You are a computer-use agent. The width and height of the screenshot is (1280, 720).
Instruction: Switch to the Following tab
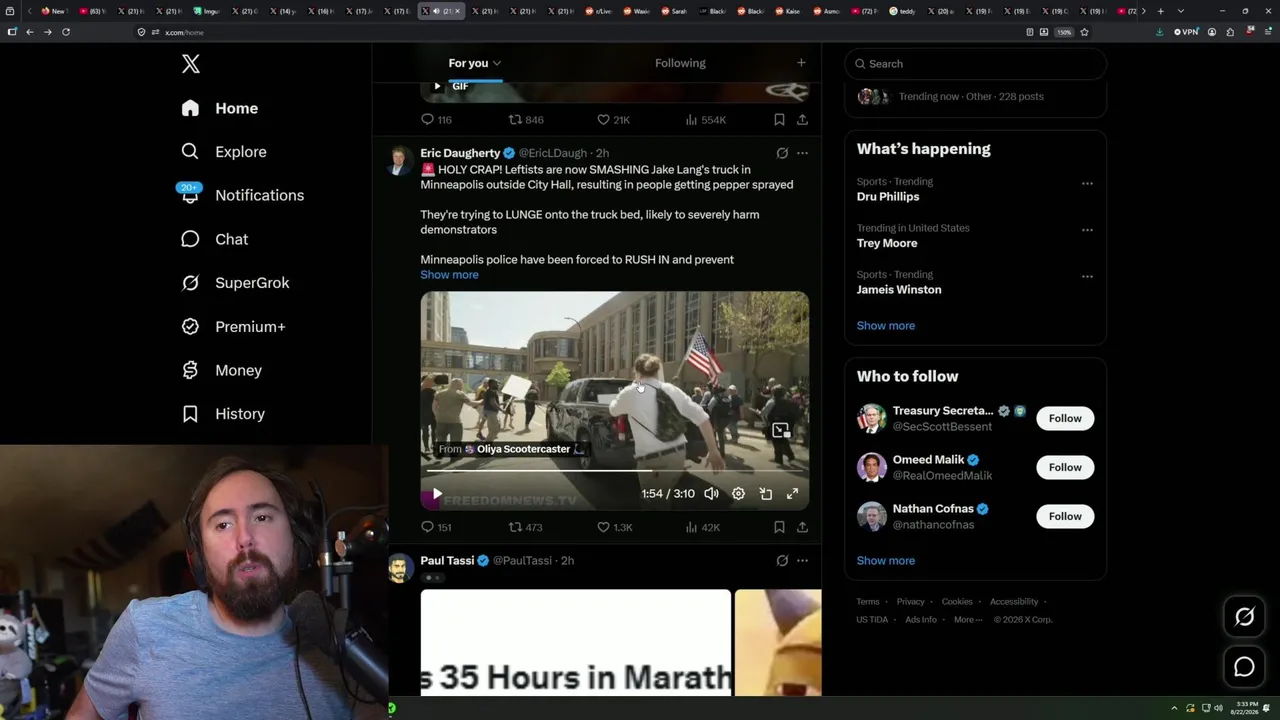coord(680,63)
